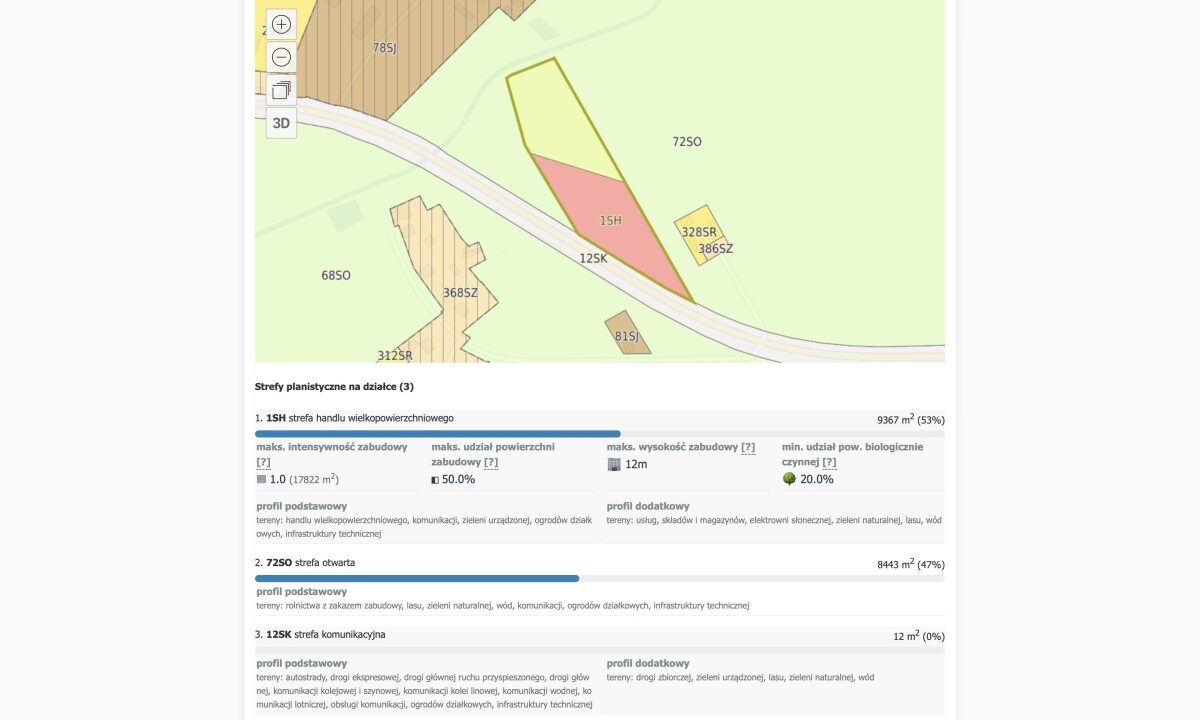
Task: Click the 81SJ brown parcel
Action: point(627,334)
